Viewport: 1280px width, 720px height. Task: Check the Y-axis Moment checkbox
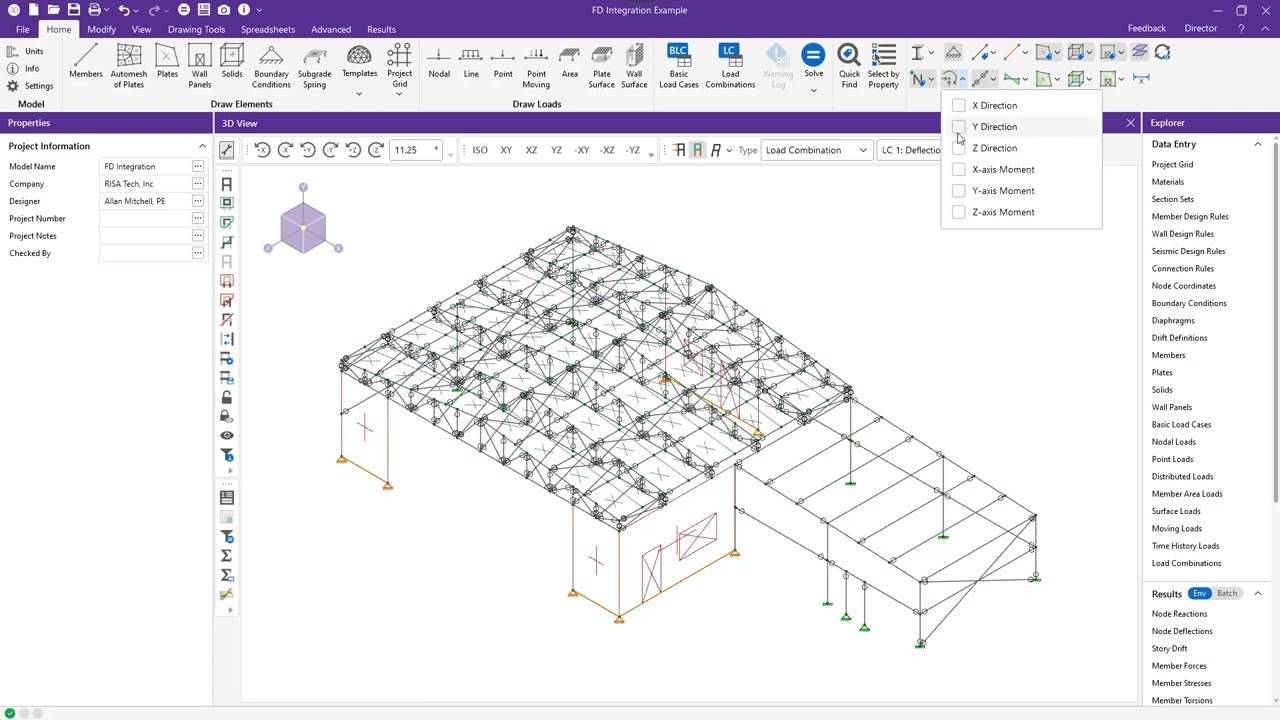[959, 191]
